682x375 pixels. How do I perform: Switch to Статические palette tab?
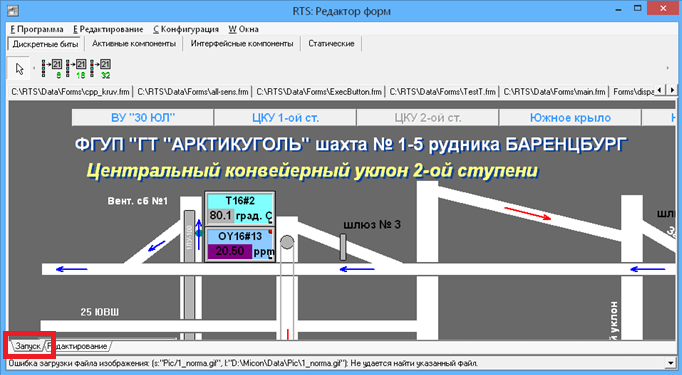coord(331,44)
